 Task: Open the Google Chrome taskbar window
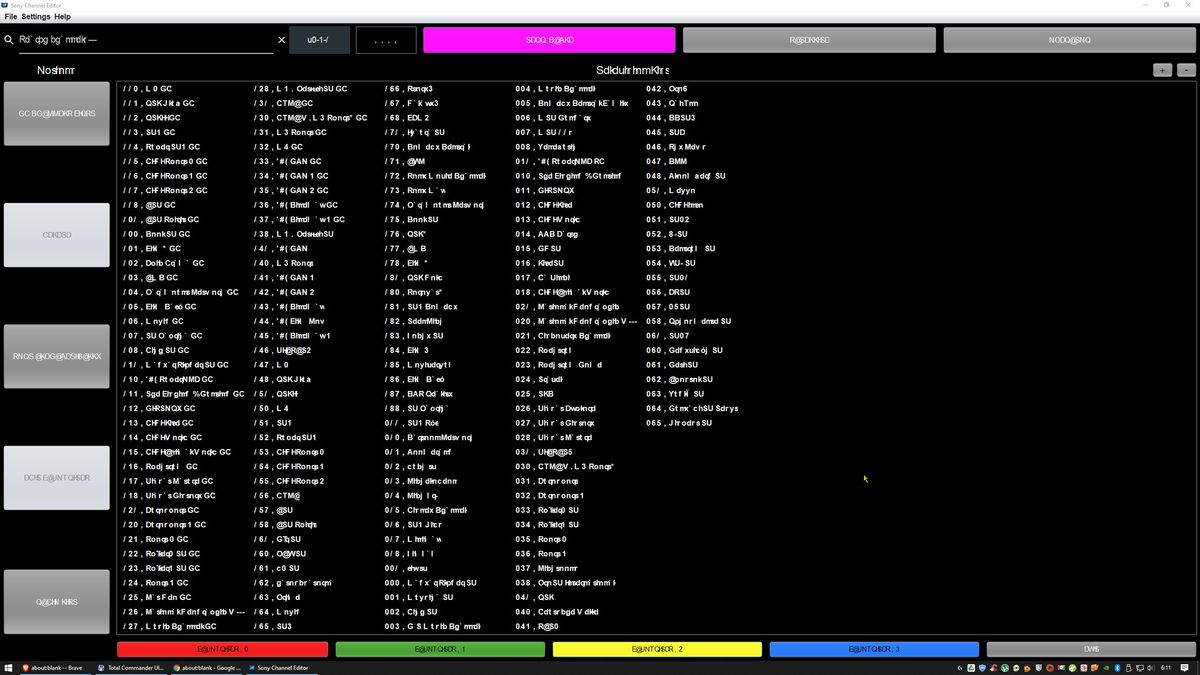[205, 667]
